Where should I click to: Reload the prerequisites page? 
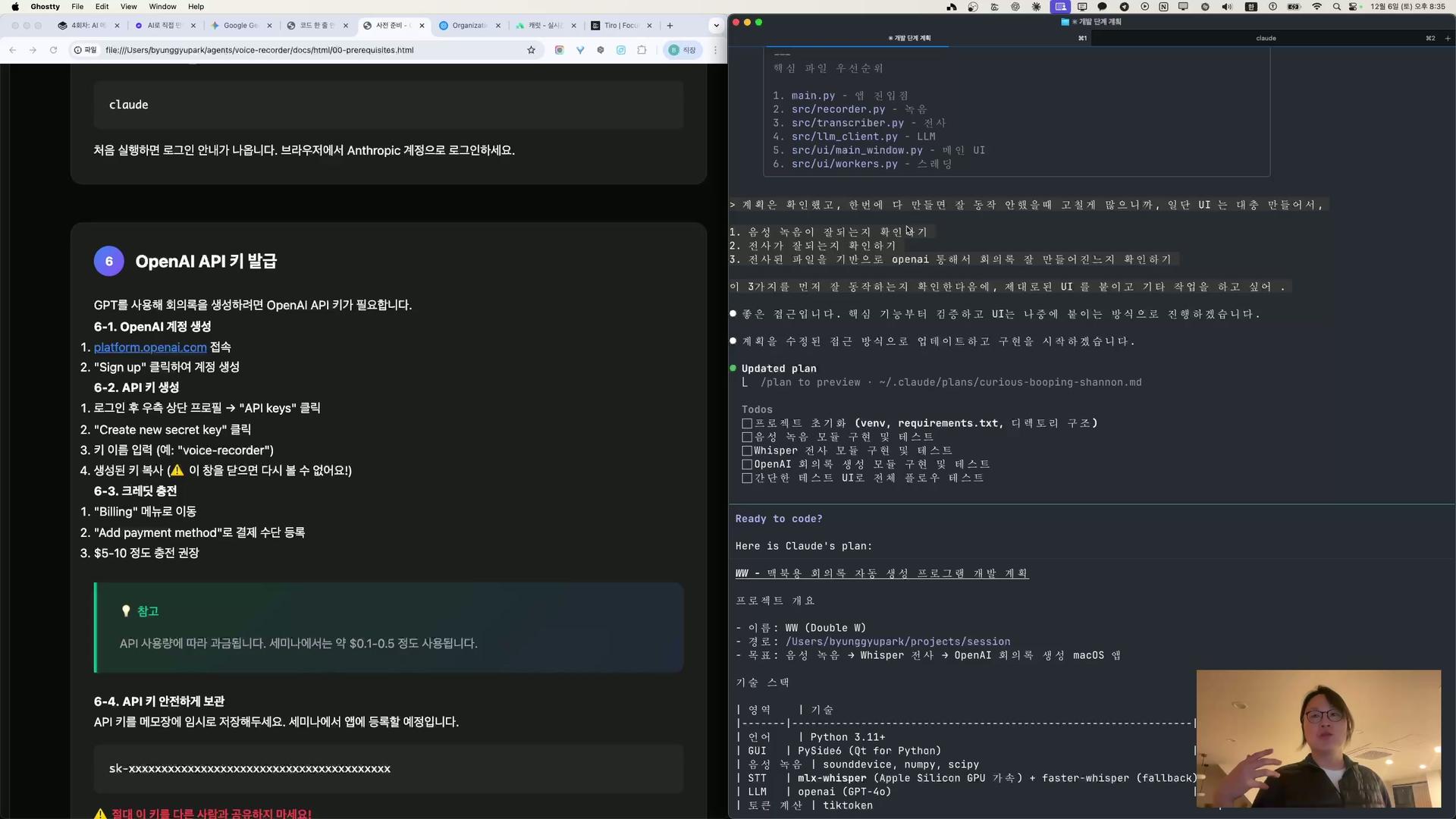pos(53,50)
